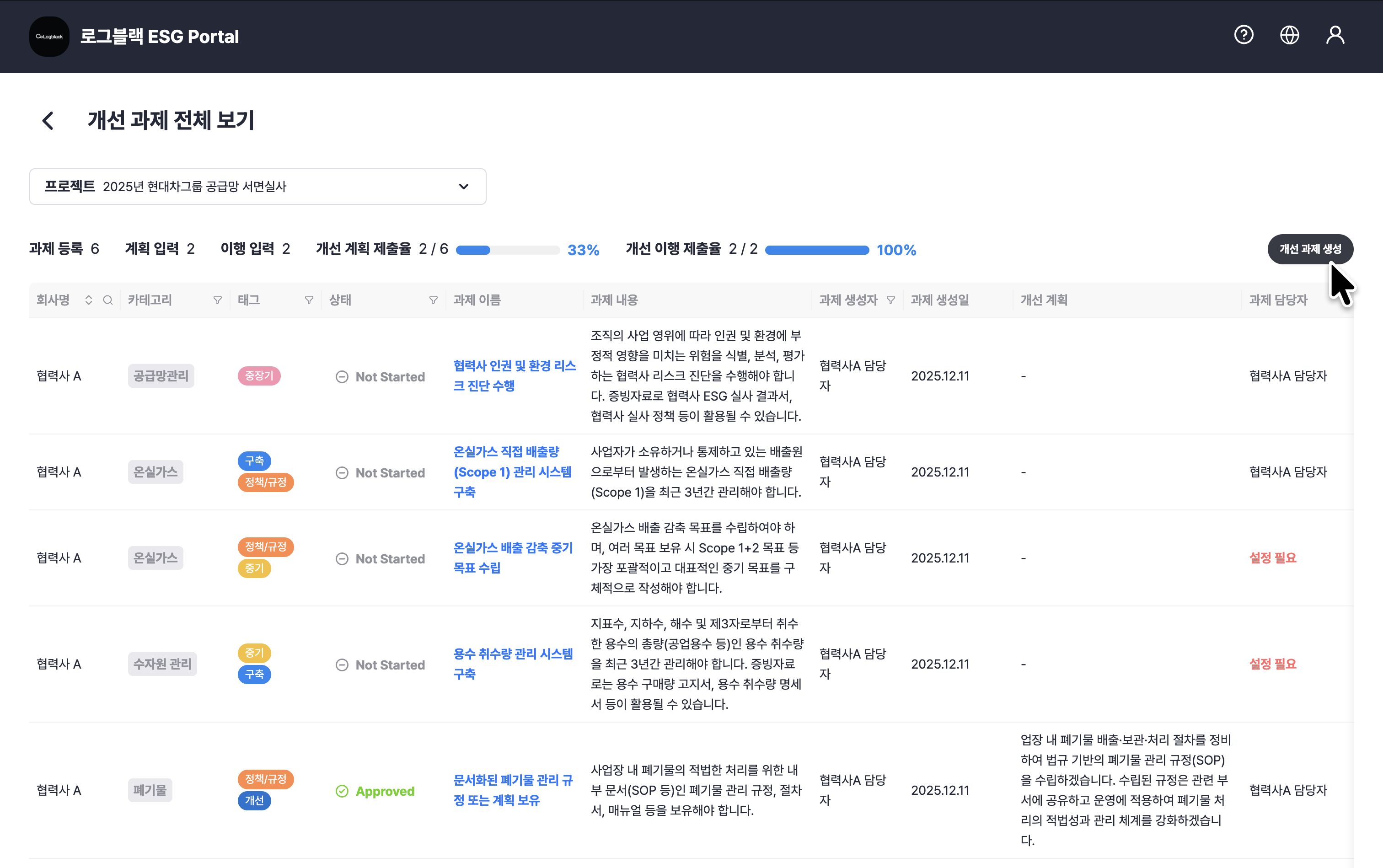
Task: Click red 설정 필요 in 온실가스 배출 감축 row
Action: pos(1272,557)
